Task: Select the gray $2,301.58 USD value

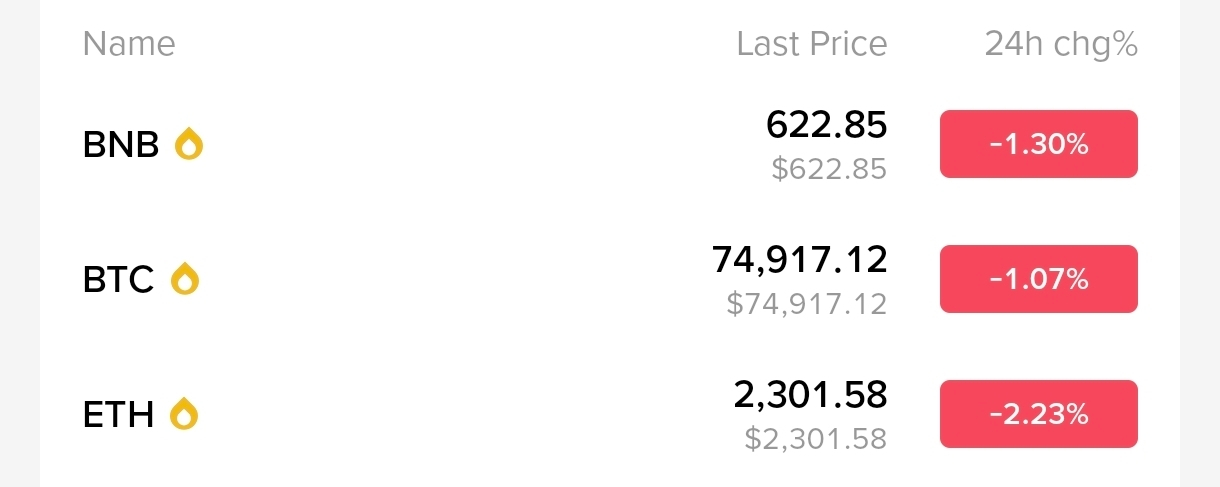Action: pos(815,438)
